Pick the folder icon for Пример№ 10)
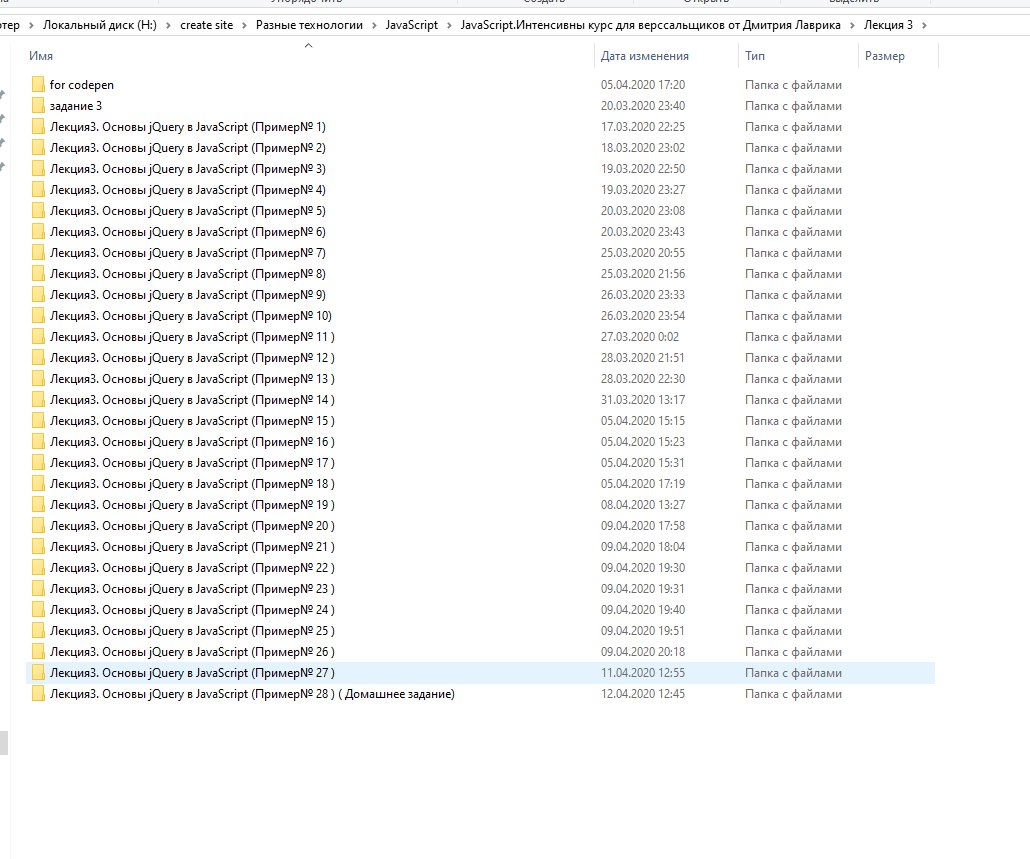Image resolution: width=1030 pixels, height=859 pixels. click(38, 316)
